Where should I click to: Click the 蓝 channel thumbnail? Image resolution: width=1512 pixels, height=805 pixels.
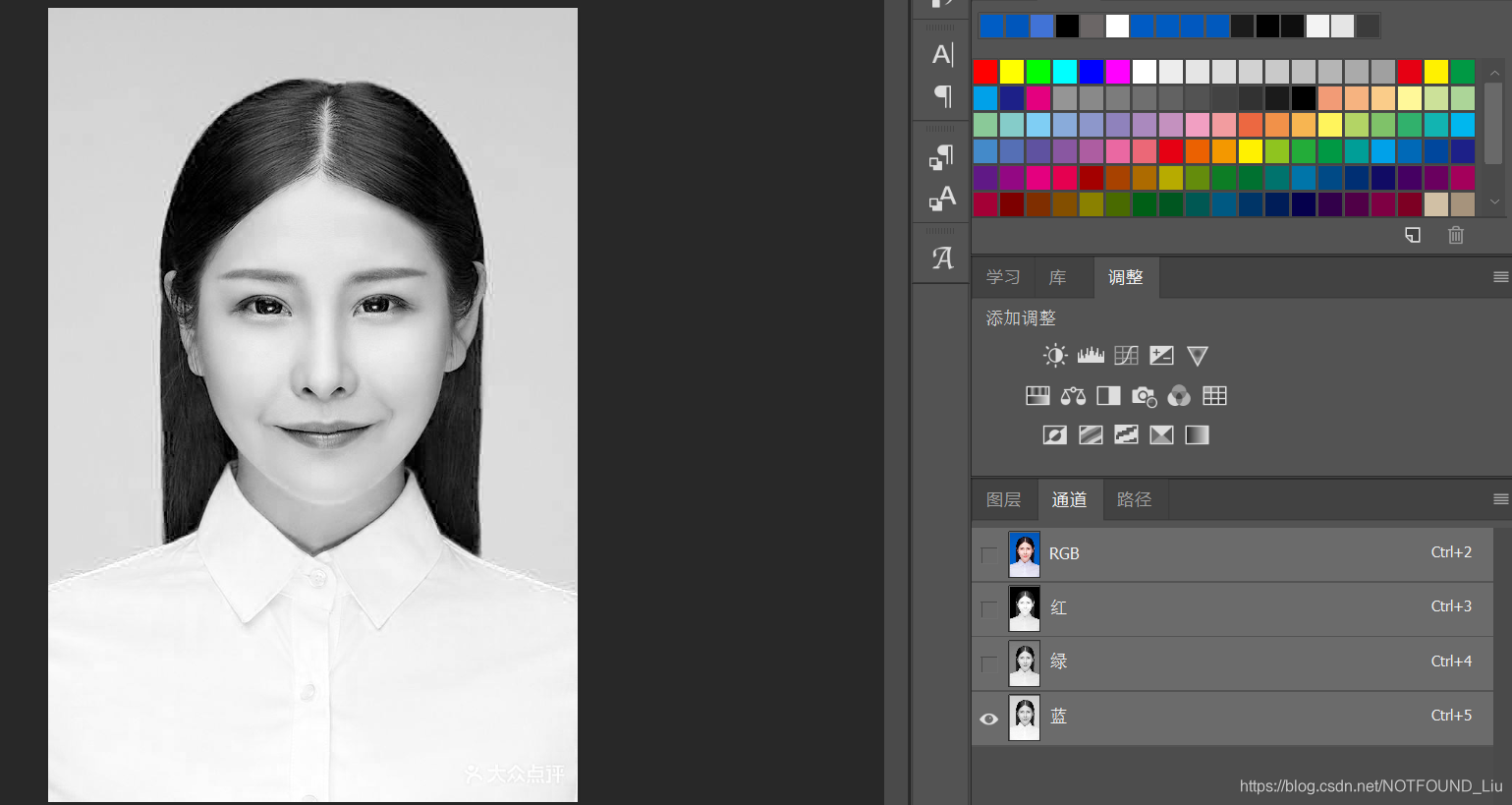point(1024,719)
